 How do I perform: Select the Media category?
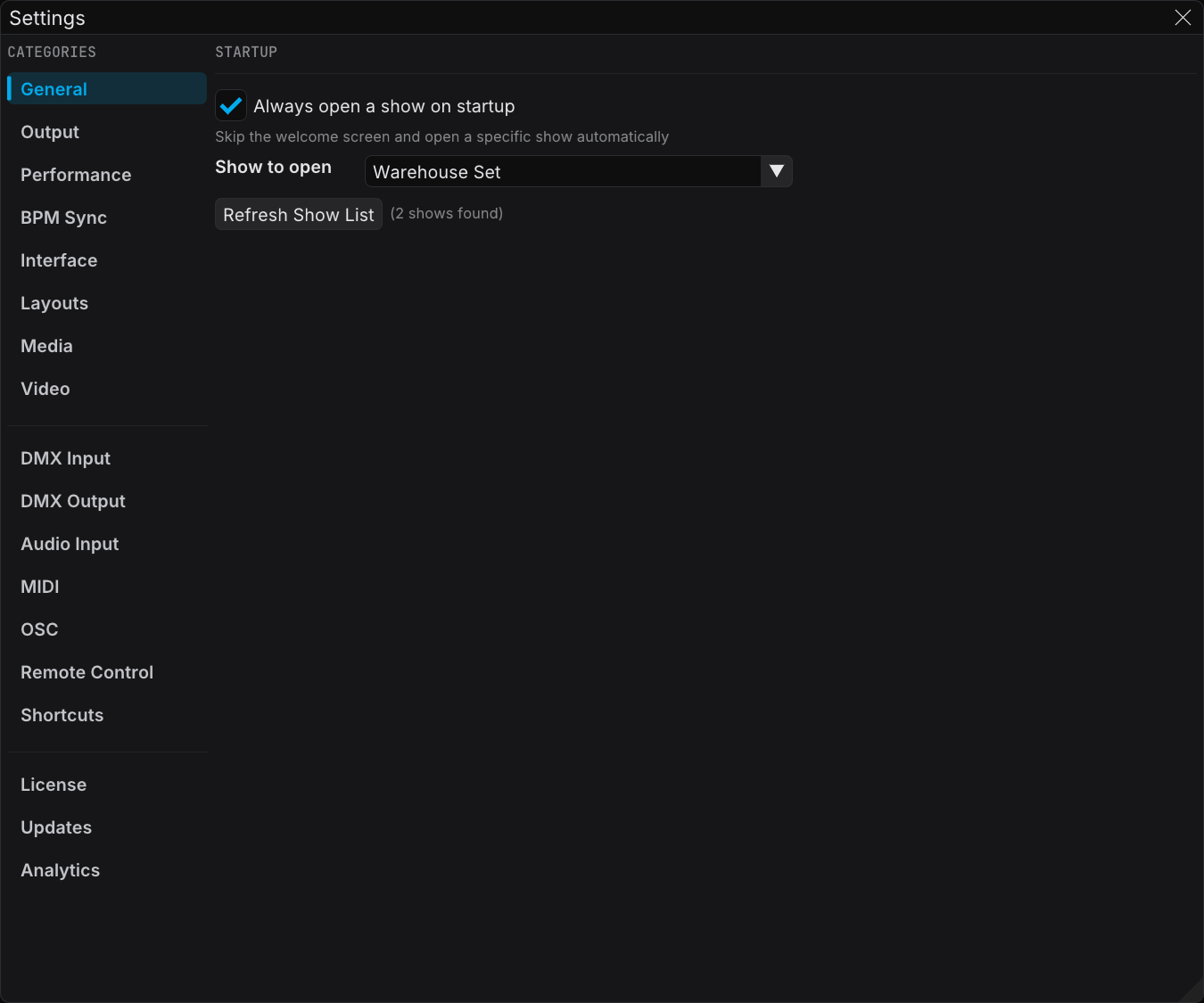coord(107,346)
